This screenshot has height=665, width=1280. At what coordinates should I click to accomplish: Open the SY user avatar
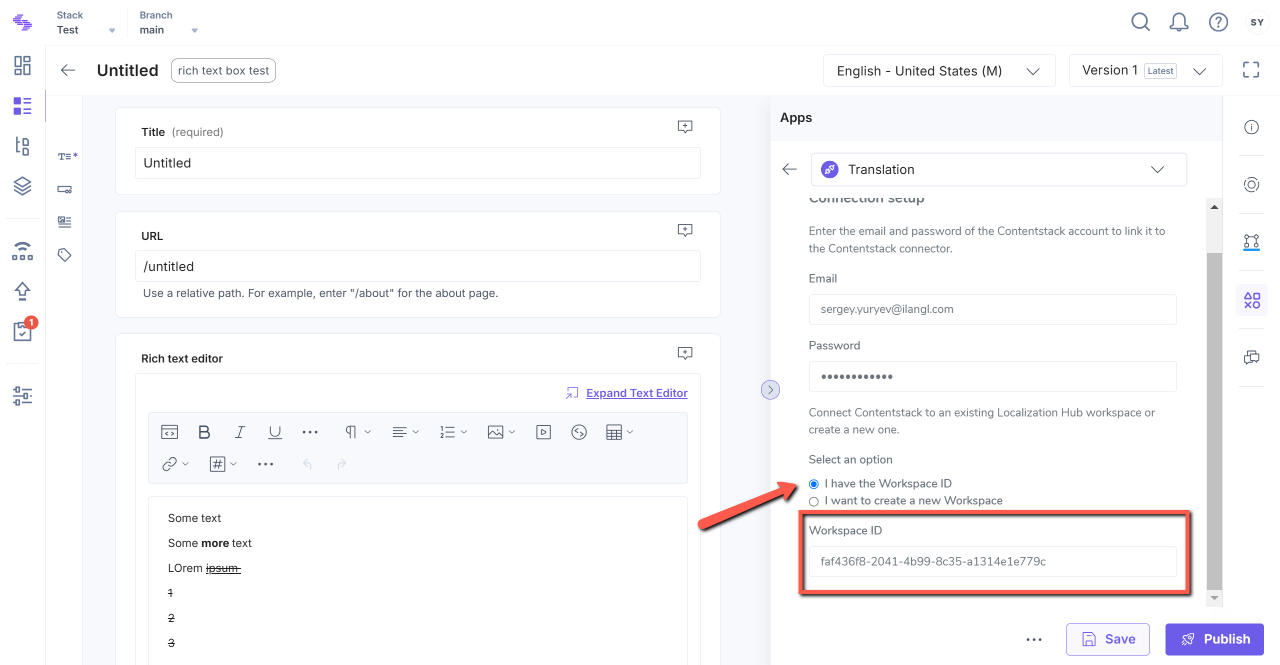click(1257, 22)
